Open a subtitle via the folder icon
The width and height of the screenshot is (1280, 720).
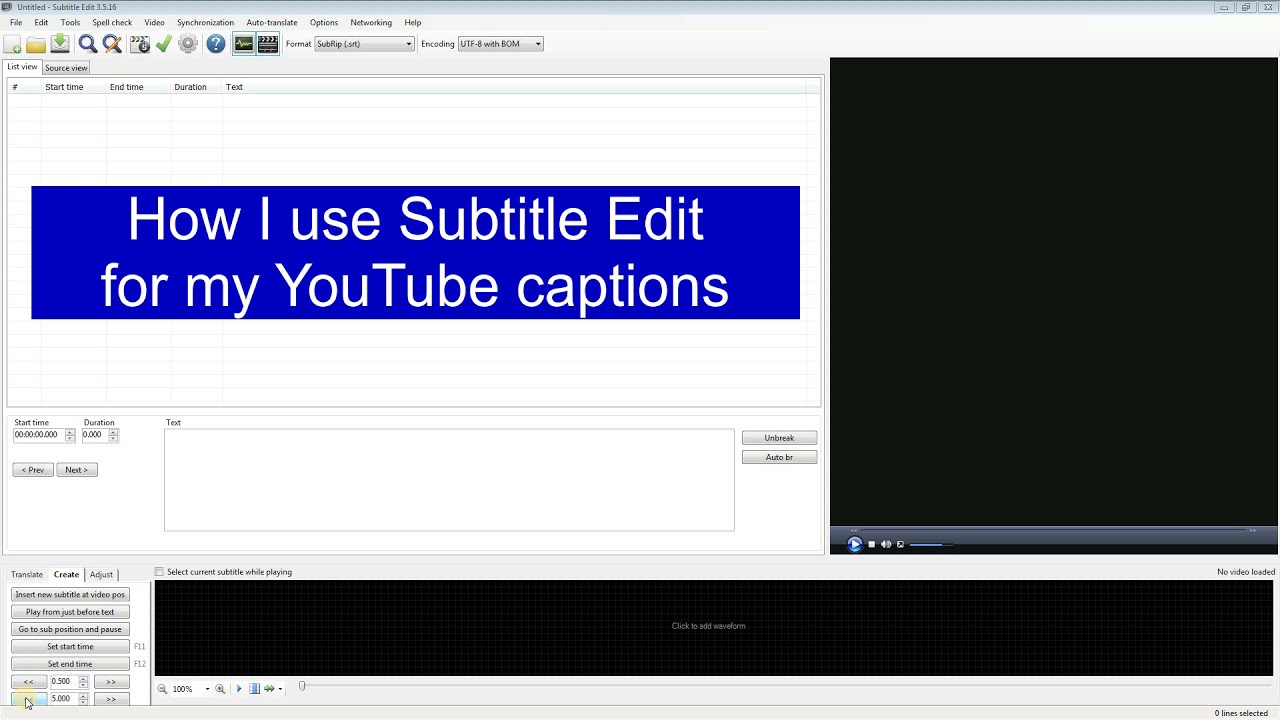36,44
